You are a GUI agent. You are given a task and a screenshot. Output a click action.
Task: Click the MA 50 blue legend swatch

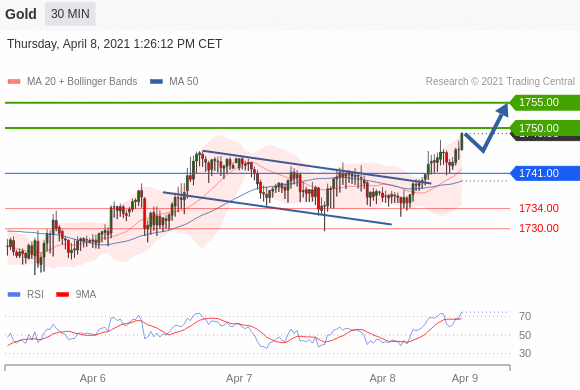pyautogui.click(x=156, y=81)
